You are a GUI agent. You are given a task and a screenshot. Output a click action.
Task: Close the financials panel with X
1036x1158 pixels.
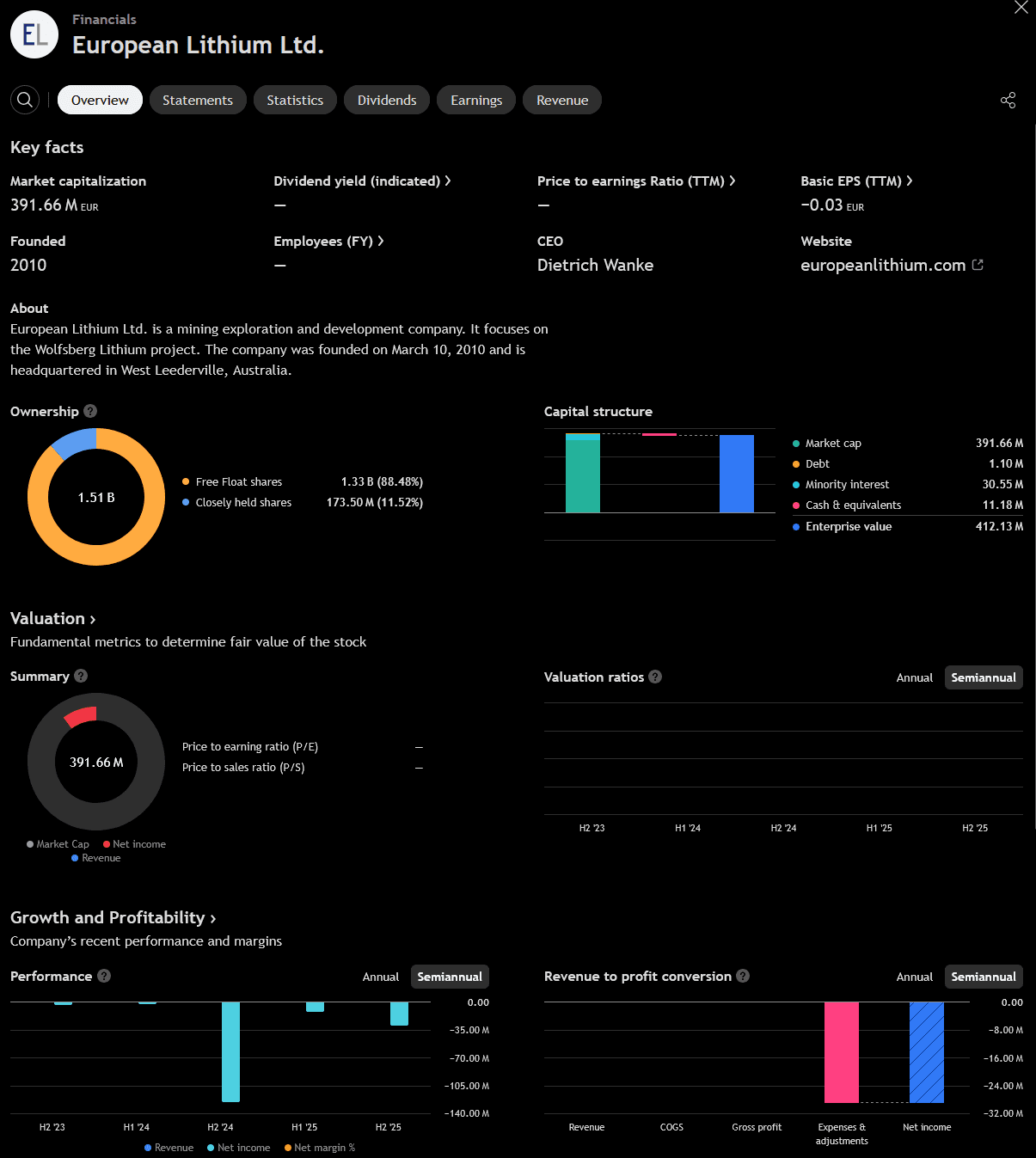1021,8
